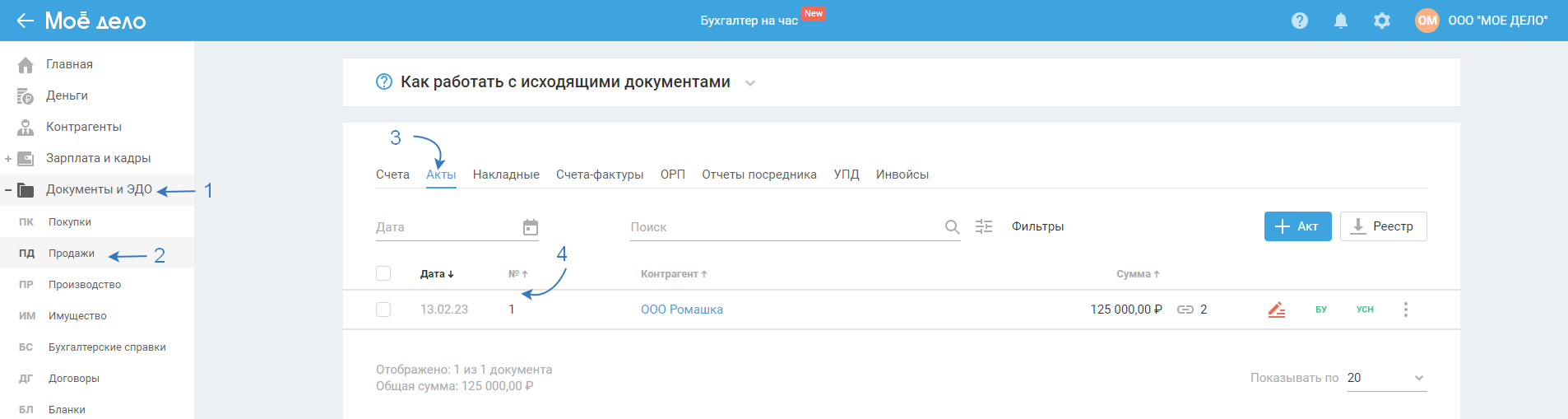Click the linked documents chain icon
Screen dimensions: 1568x419
click(x=1185, y=310)
